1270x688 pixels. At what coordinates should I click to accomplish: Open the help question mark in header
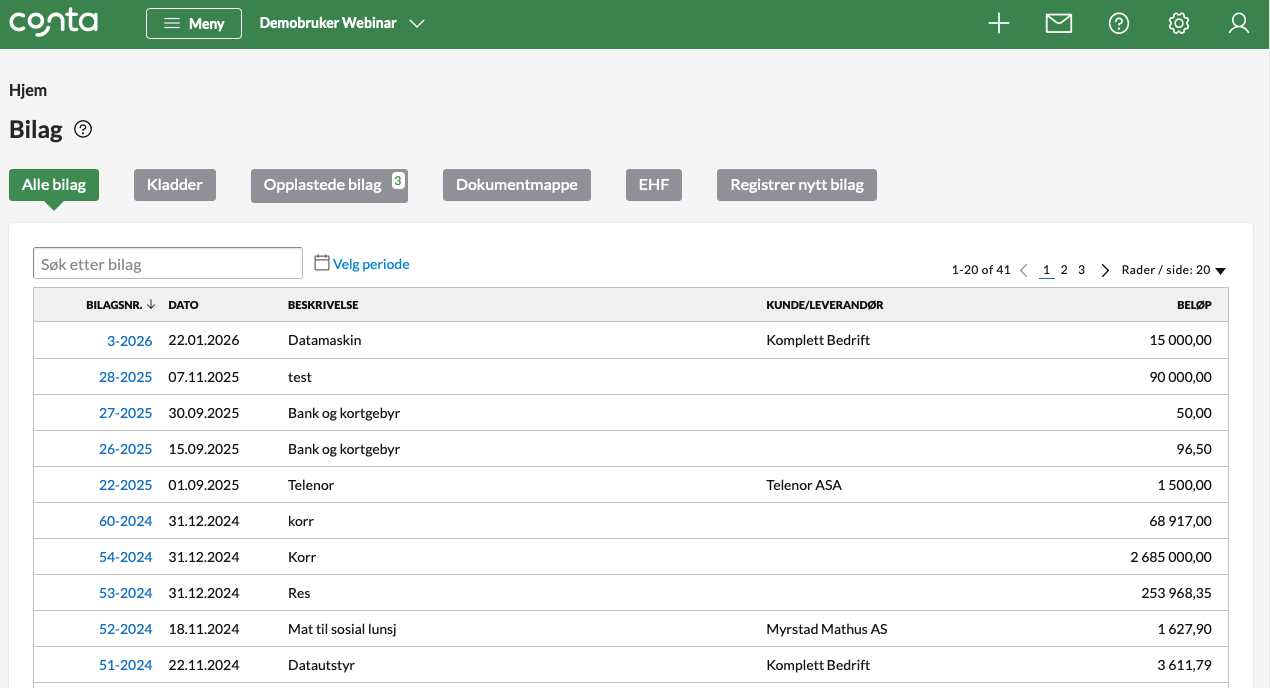pos(1119,24)
